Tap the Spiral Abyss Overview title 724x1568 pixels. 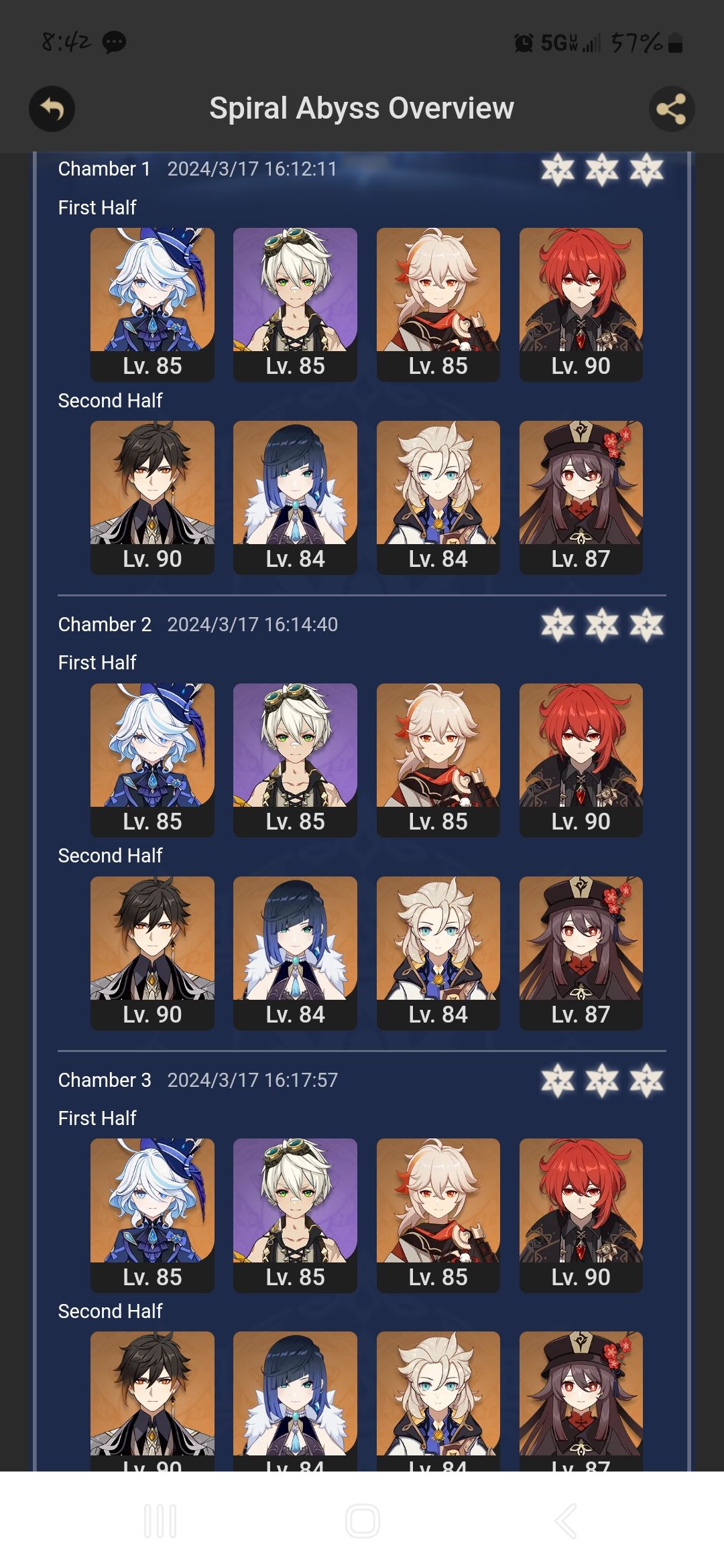tap(361, 109)
